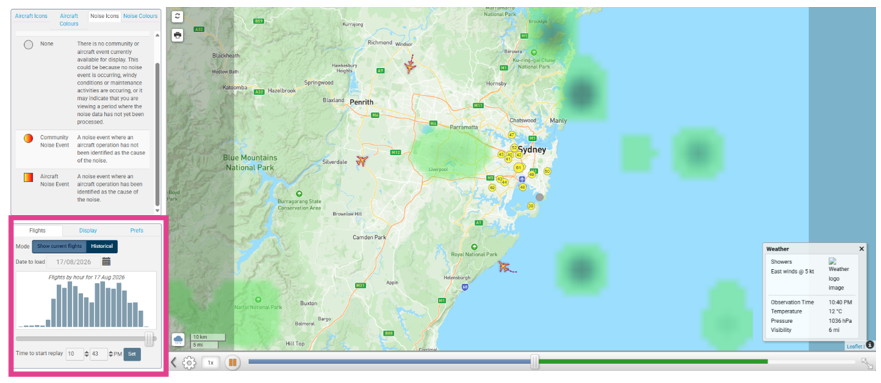Click the replay timeline slider handle
881x383 pixels.
coord(535,362)
